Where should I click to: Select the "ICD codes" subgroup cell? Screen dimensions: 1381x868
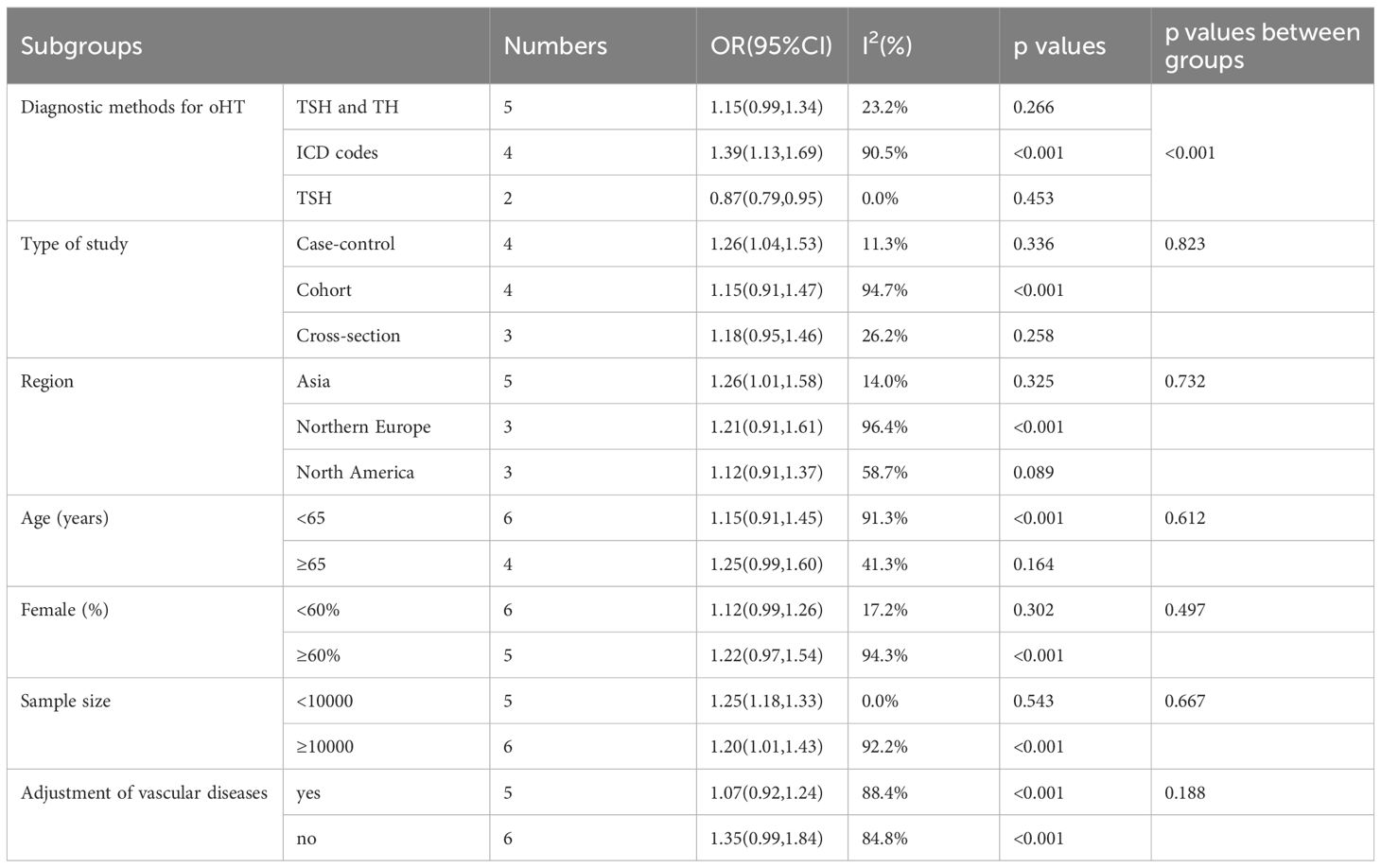pyautogui.click(x=337, y=152)
